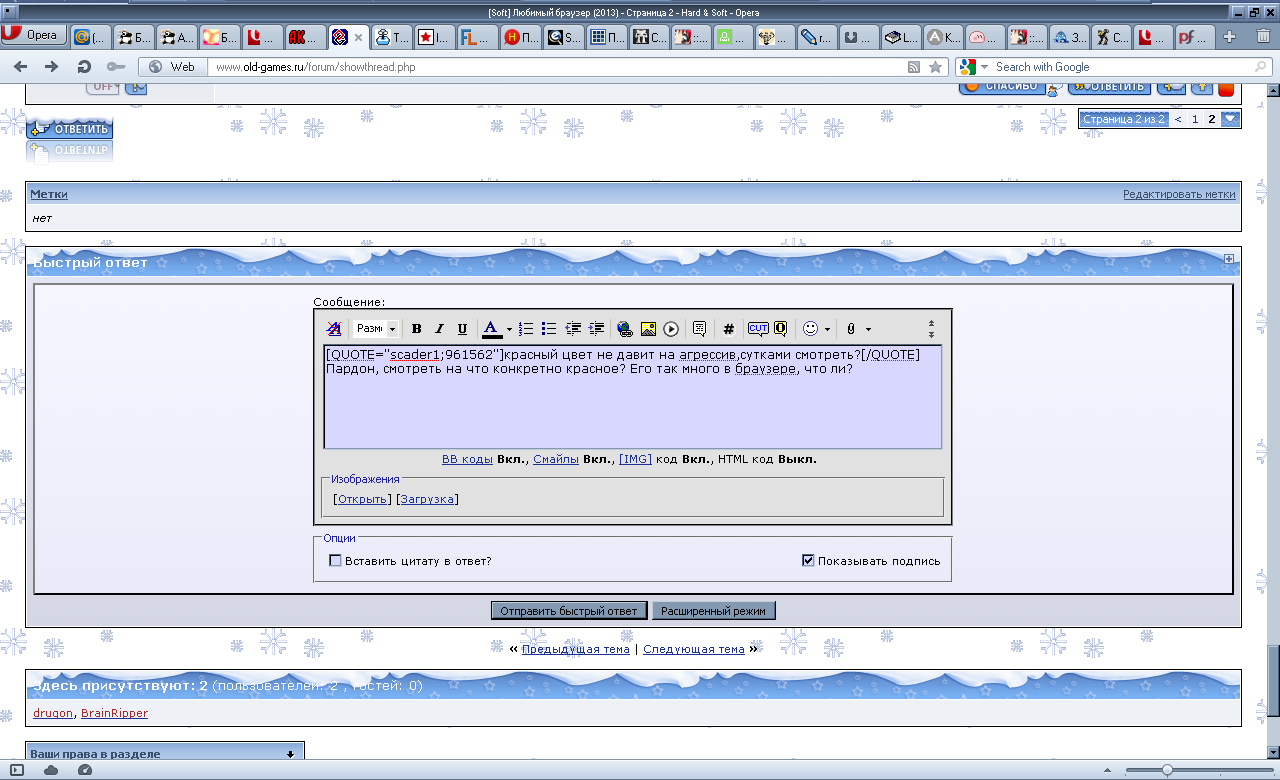
Task: Expand the attachments dropdown arrow
Action: pos(868,329)
